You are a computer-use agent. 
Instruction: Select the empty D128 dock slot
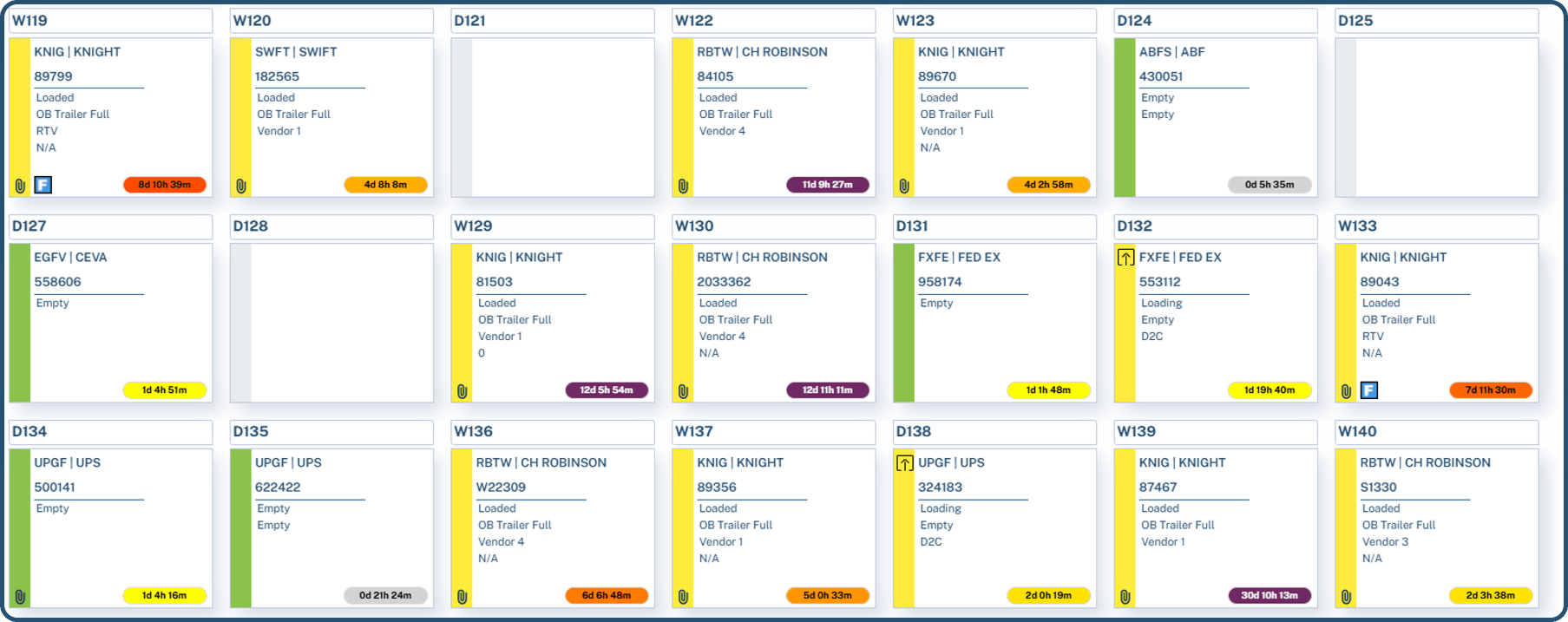[x=331, y=323]
